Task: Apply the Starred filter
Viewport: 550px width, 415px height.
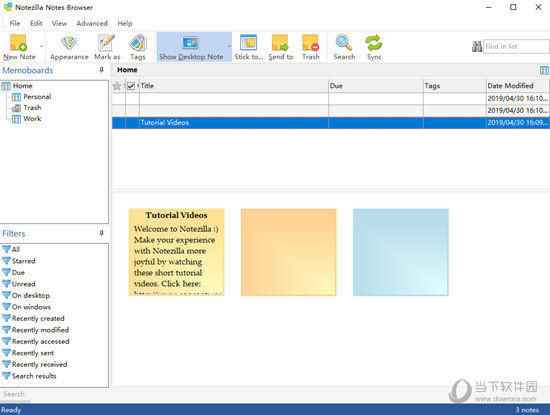Action: [x=24, y=261]
